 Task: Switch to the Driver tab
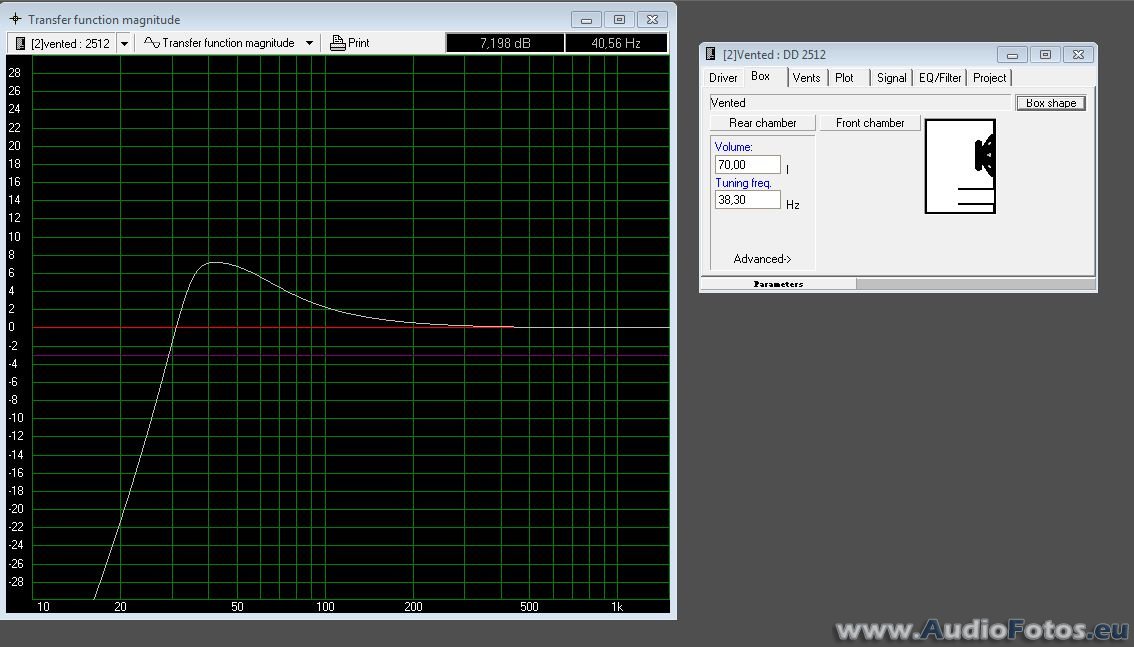point(722,78)
